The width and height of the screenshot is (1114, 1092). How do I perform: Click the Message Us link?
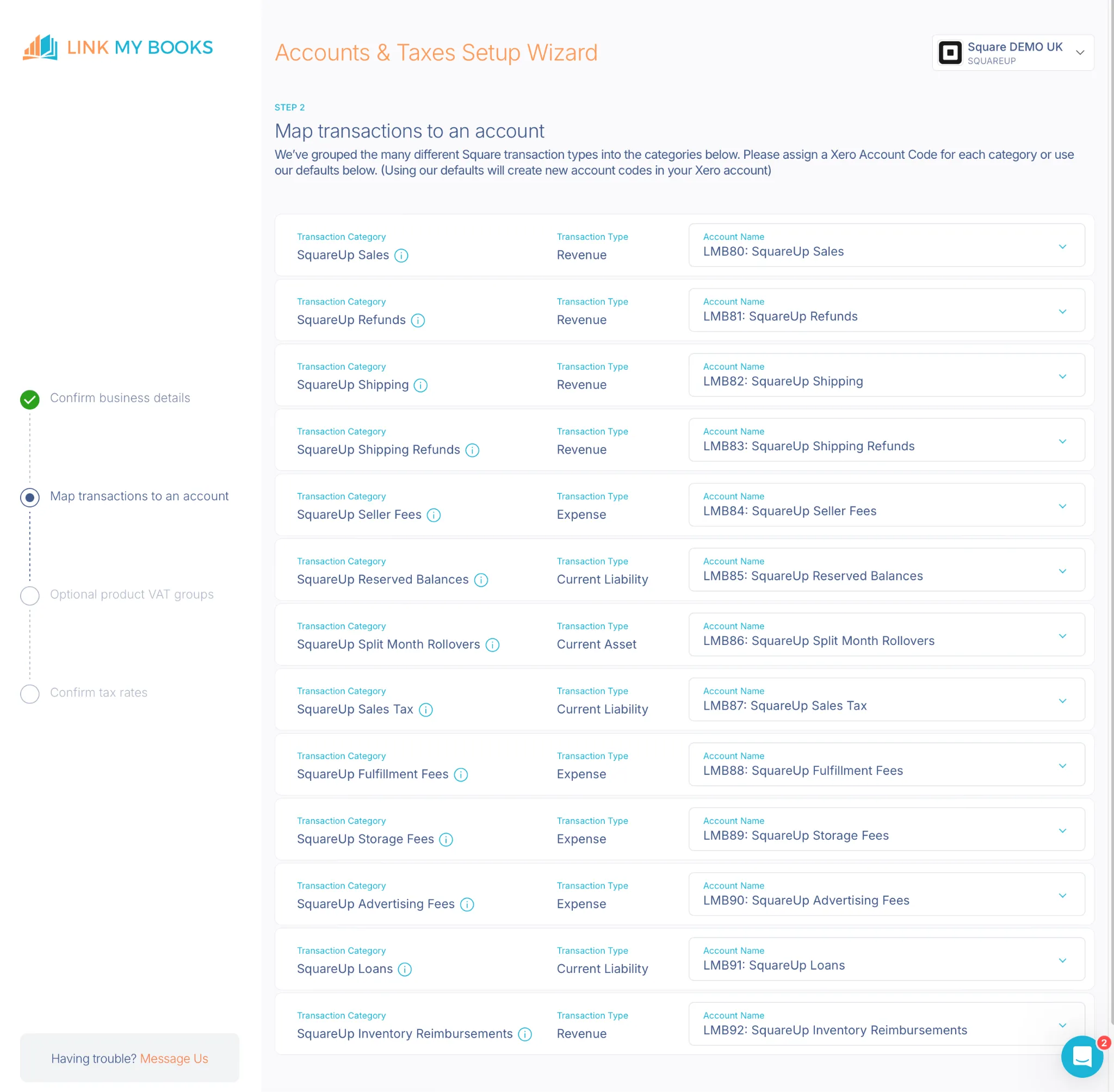[x=174, y=1058]
